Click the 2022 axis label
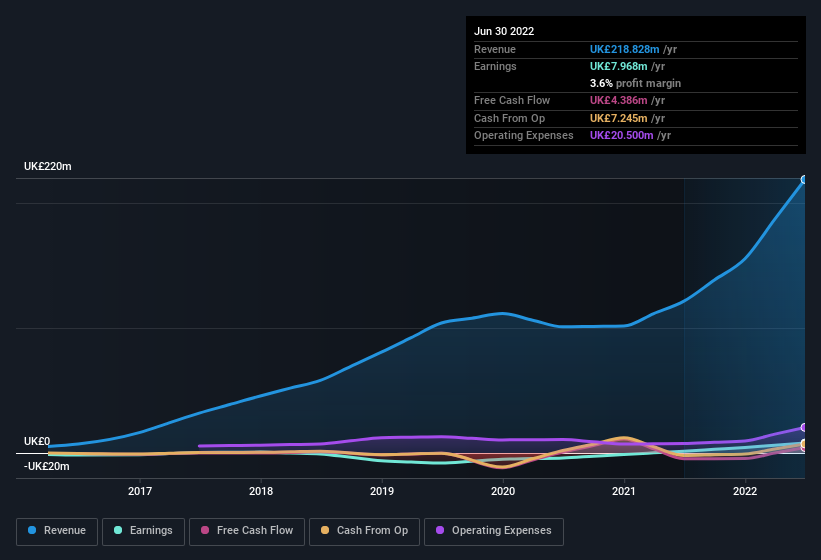Screen dimensions: 821x560 (745, 491)
